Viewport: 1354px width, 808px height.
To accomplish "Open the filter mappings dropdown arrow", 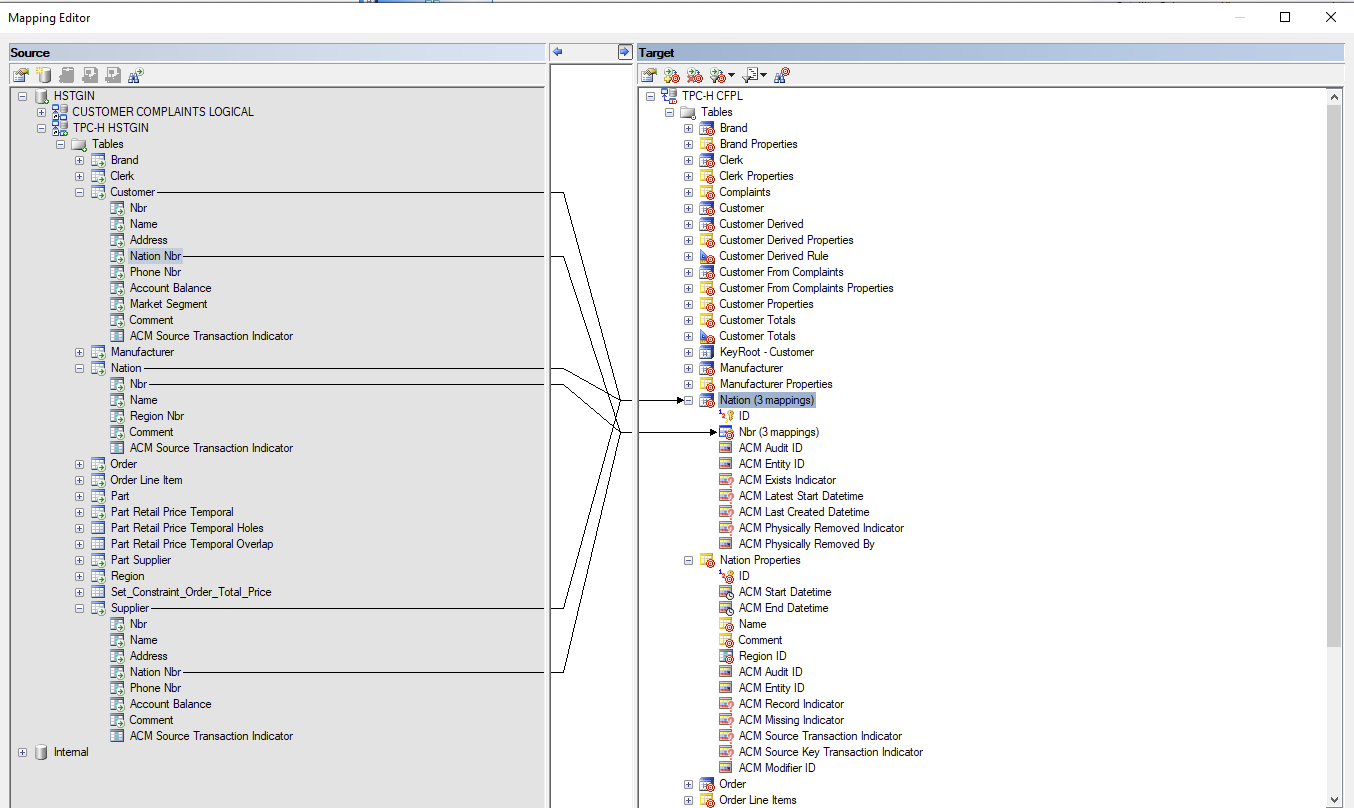I will pos(732,74).
